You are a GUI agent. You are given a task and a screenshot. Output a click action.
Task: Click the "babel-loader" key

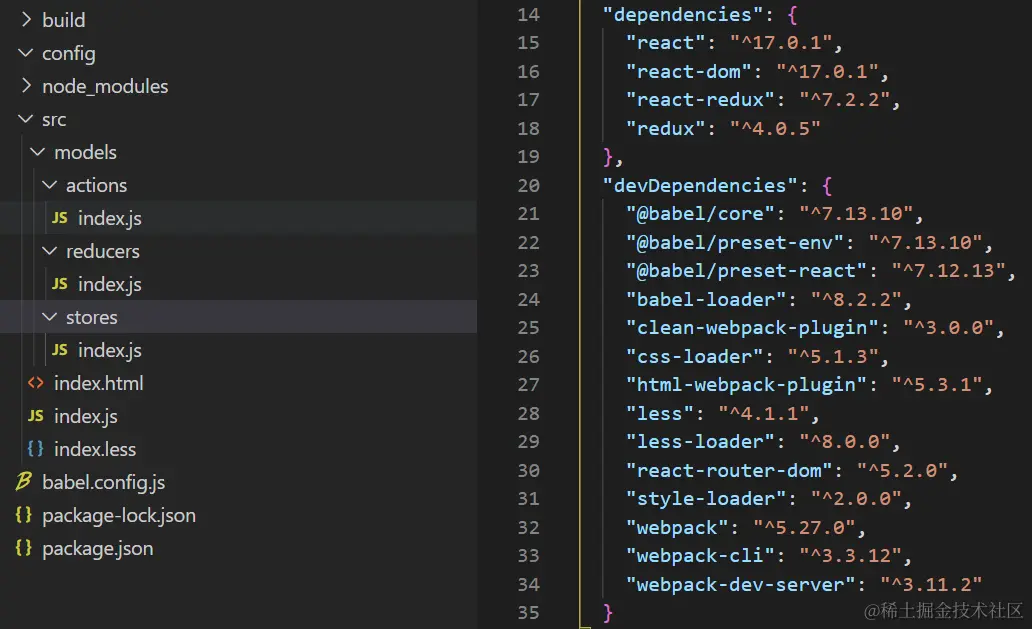[706, 300]
